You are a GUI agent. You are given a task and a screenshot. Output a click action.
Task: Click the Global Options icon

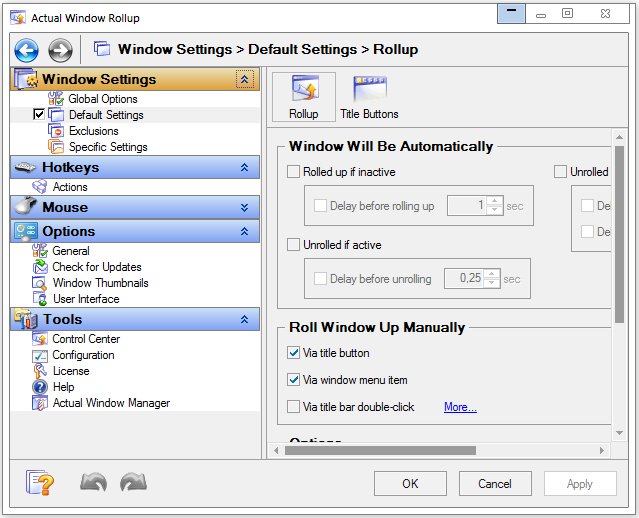pos(56,99)
